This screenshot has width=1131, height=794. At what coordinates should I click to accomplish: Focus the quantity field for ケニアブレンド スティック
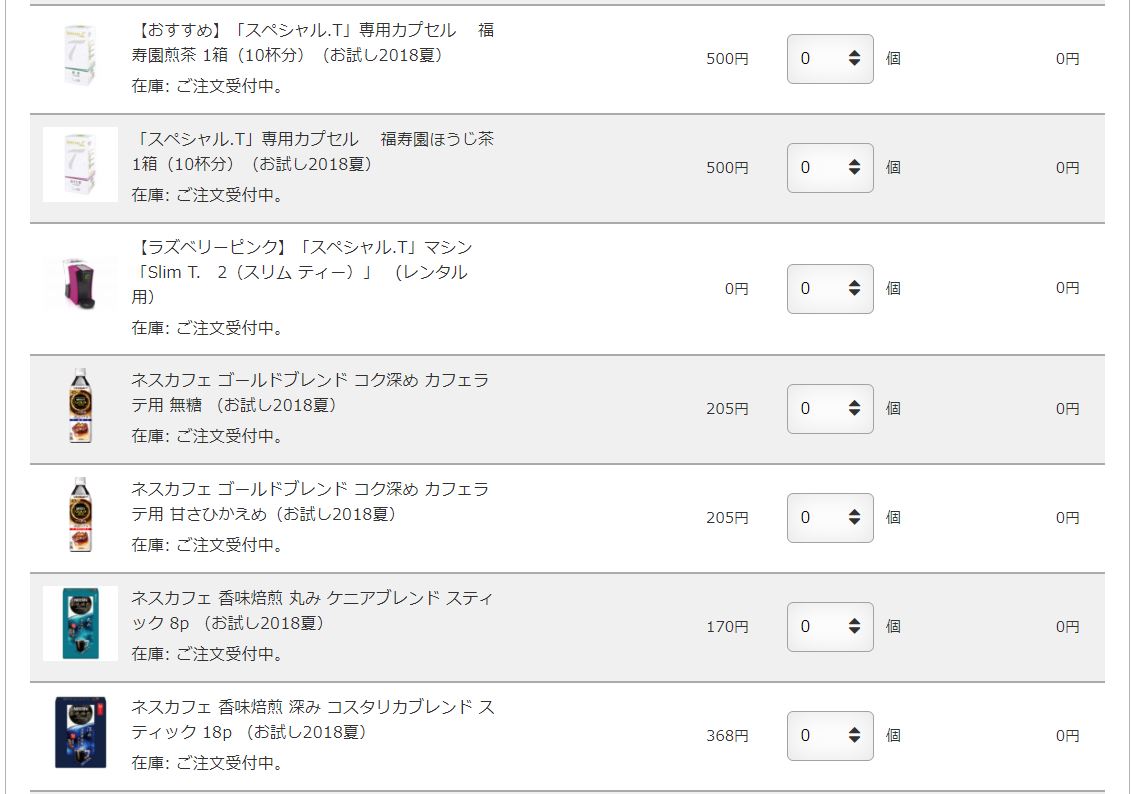pos(829,626)
